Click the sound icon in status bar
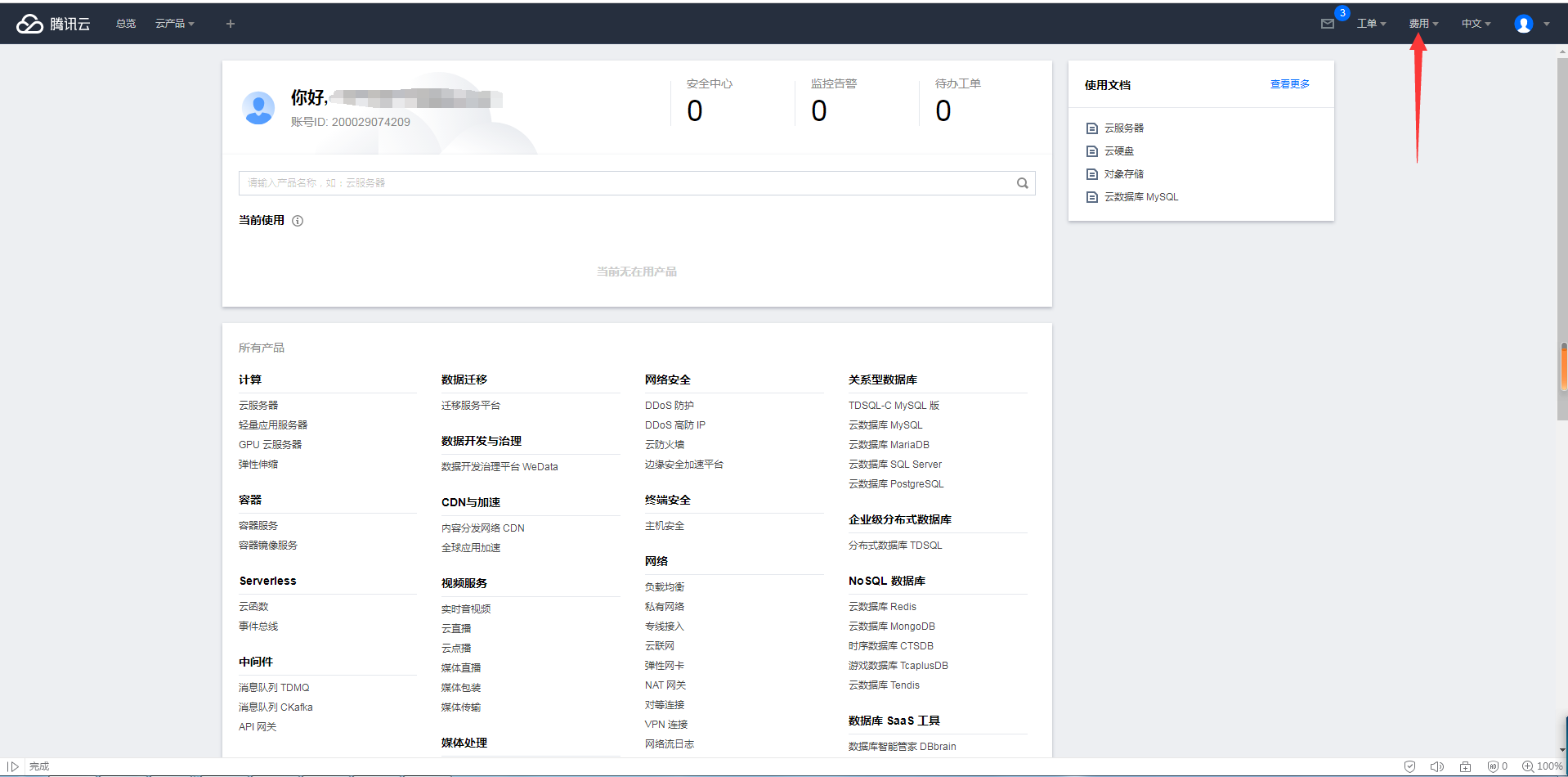Screen dimensions: 1568x777 pos(1436,766)
